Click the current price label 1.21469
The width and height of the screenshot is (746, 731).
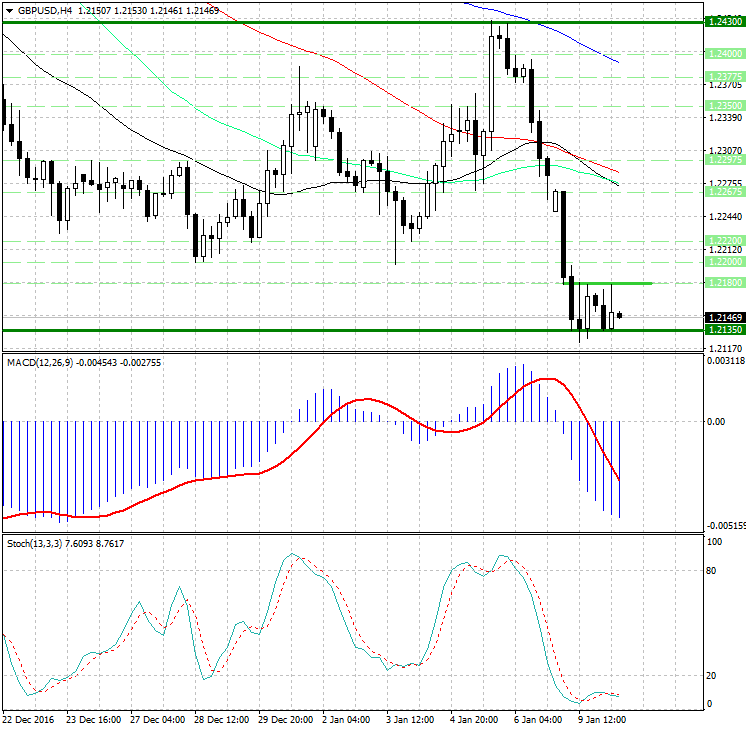(x=722, y=317)
